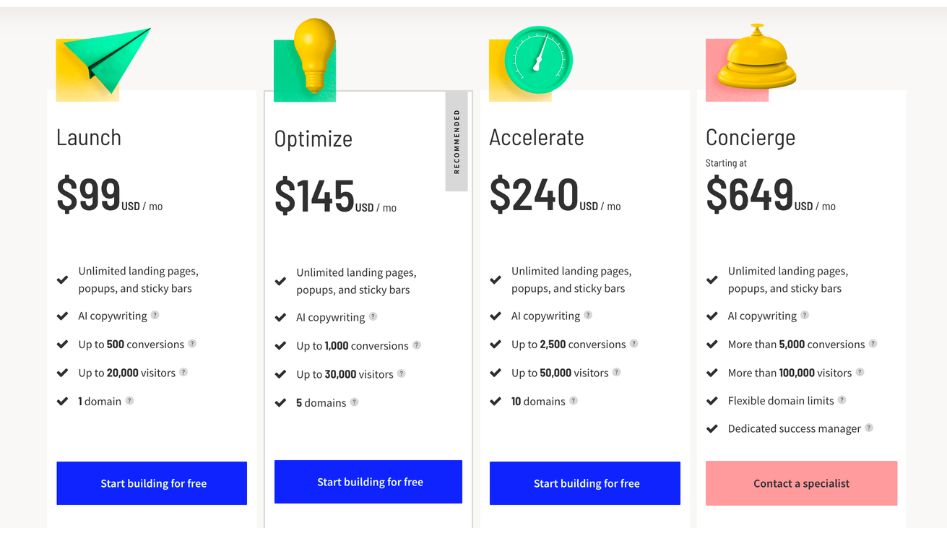Screen dimensions: 947x535
Task: Click help icon beside Dedicated success manager
Action: click(869, 428)
